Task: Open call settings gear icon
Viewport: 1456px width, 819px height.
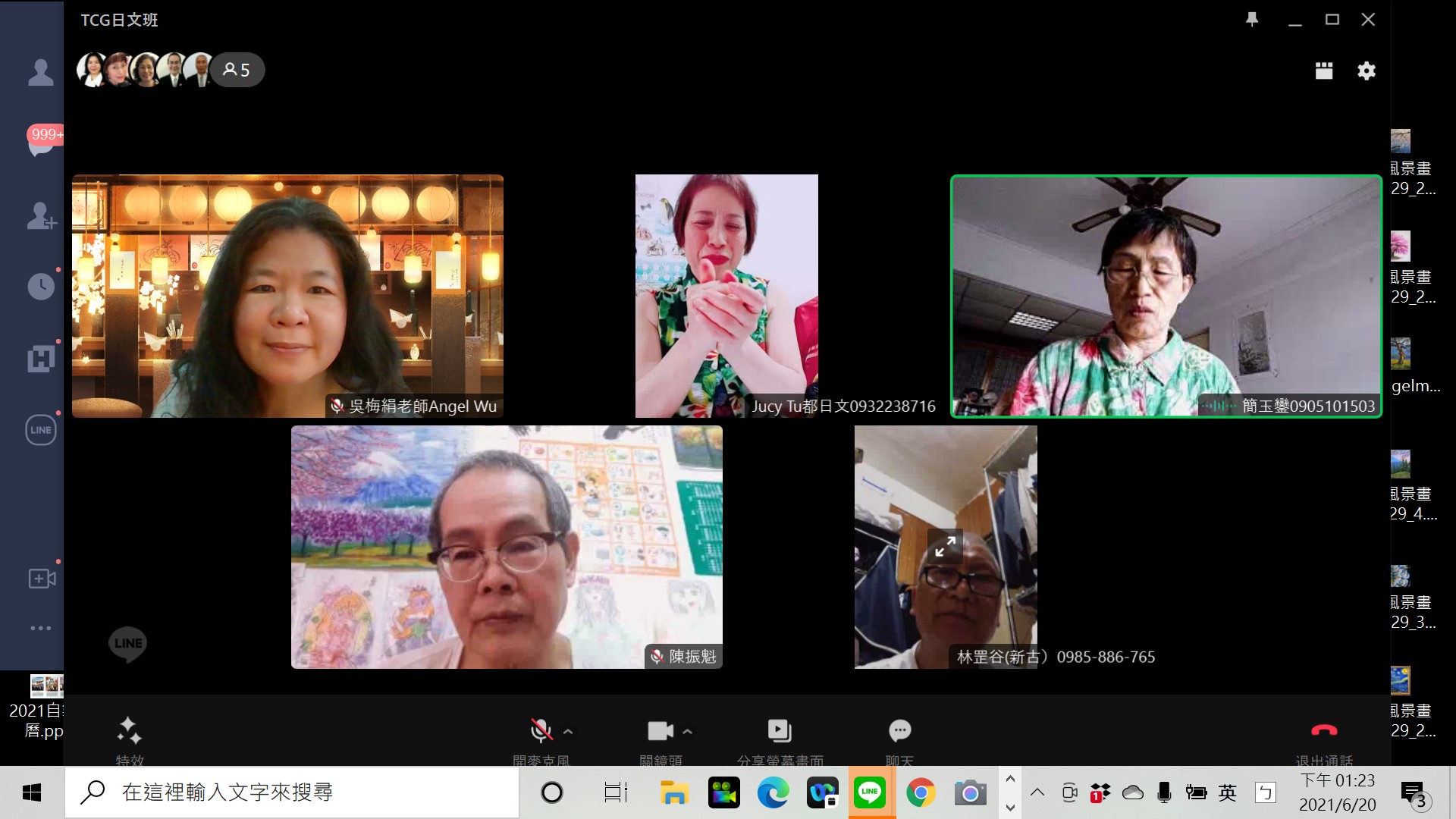Action: (x=1367, y=71)
